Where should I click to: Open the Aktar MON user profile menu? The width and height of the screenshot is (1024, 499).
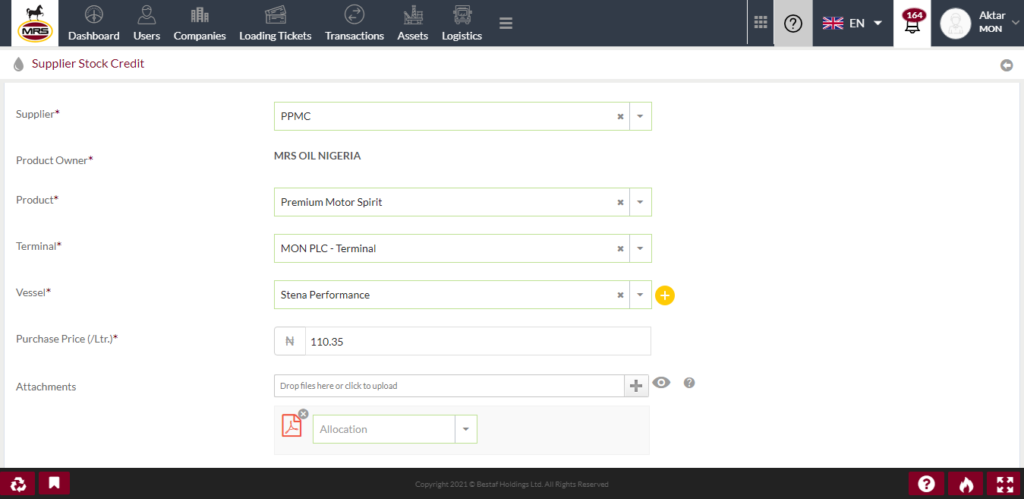(978, 23)
